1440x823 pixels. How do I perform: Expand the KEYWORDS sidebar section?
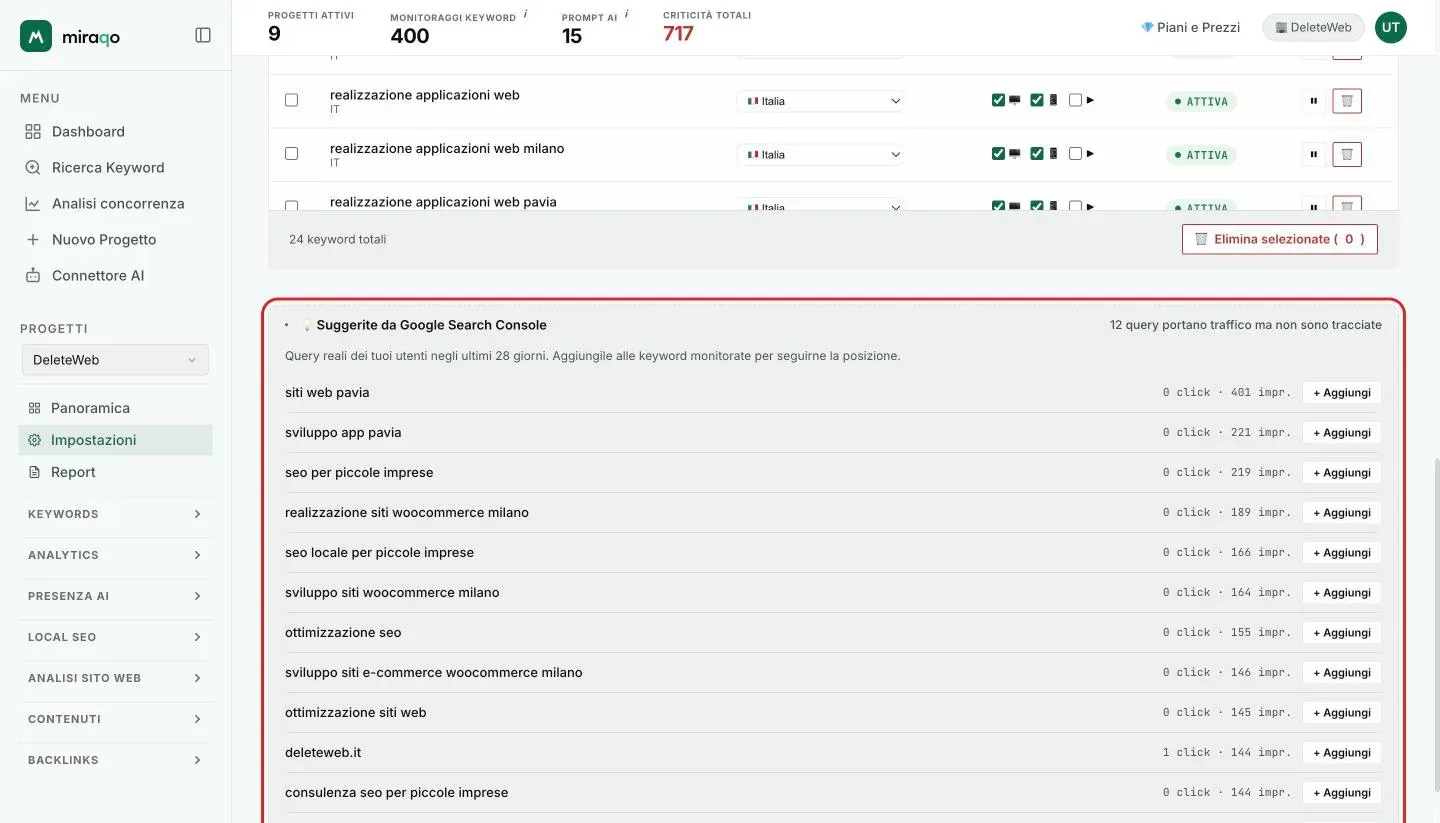tap(115, 514)
